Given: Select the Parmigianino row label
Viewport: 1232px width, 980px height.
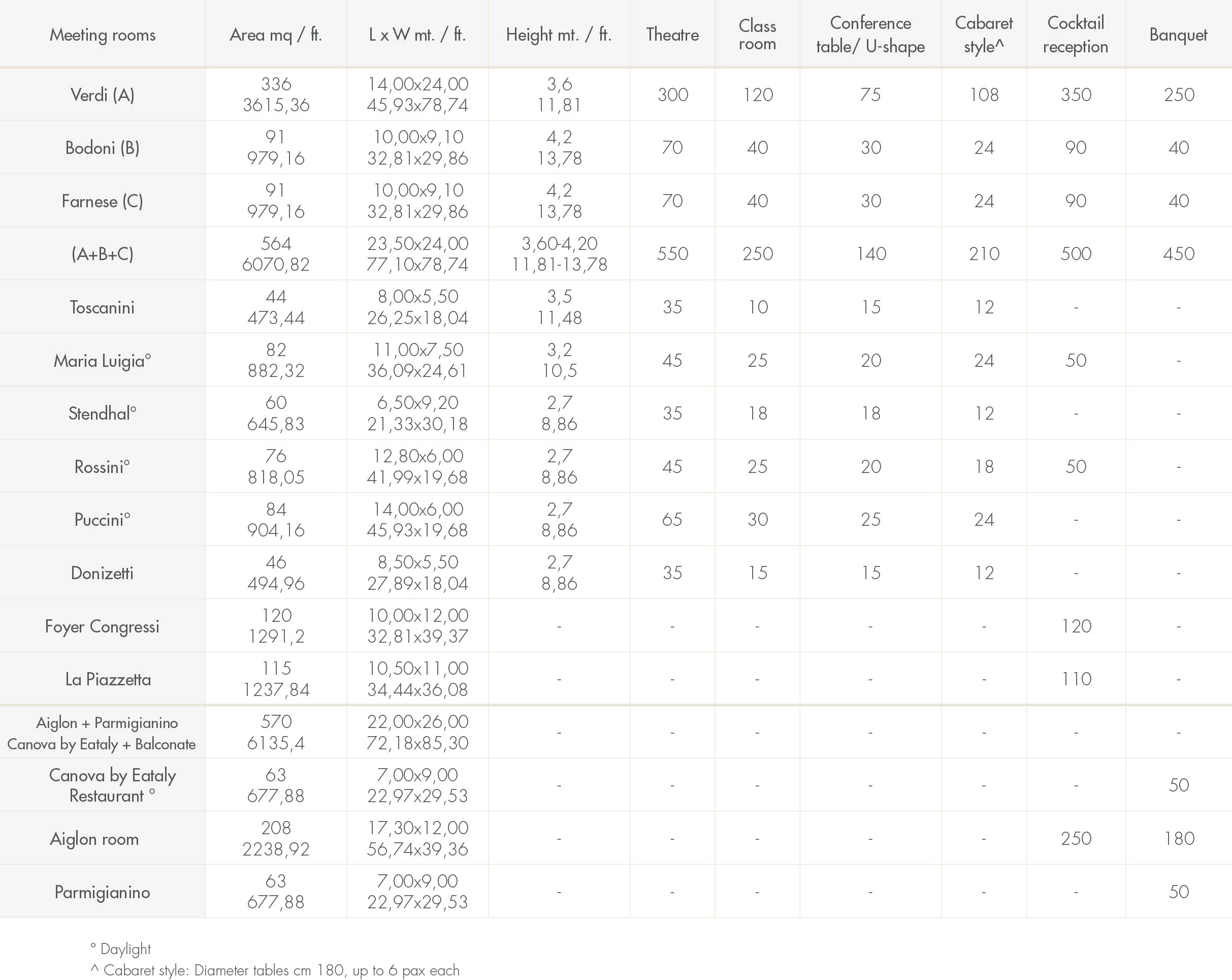Looking at the screenshot, I should pyautogui.click(x=102, y=892).
